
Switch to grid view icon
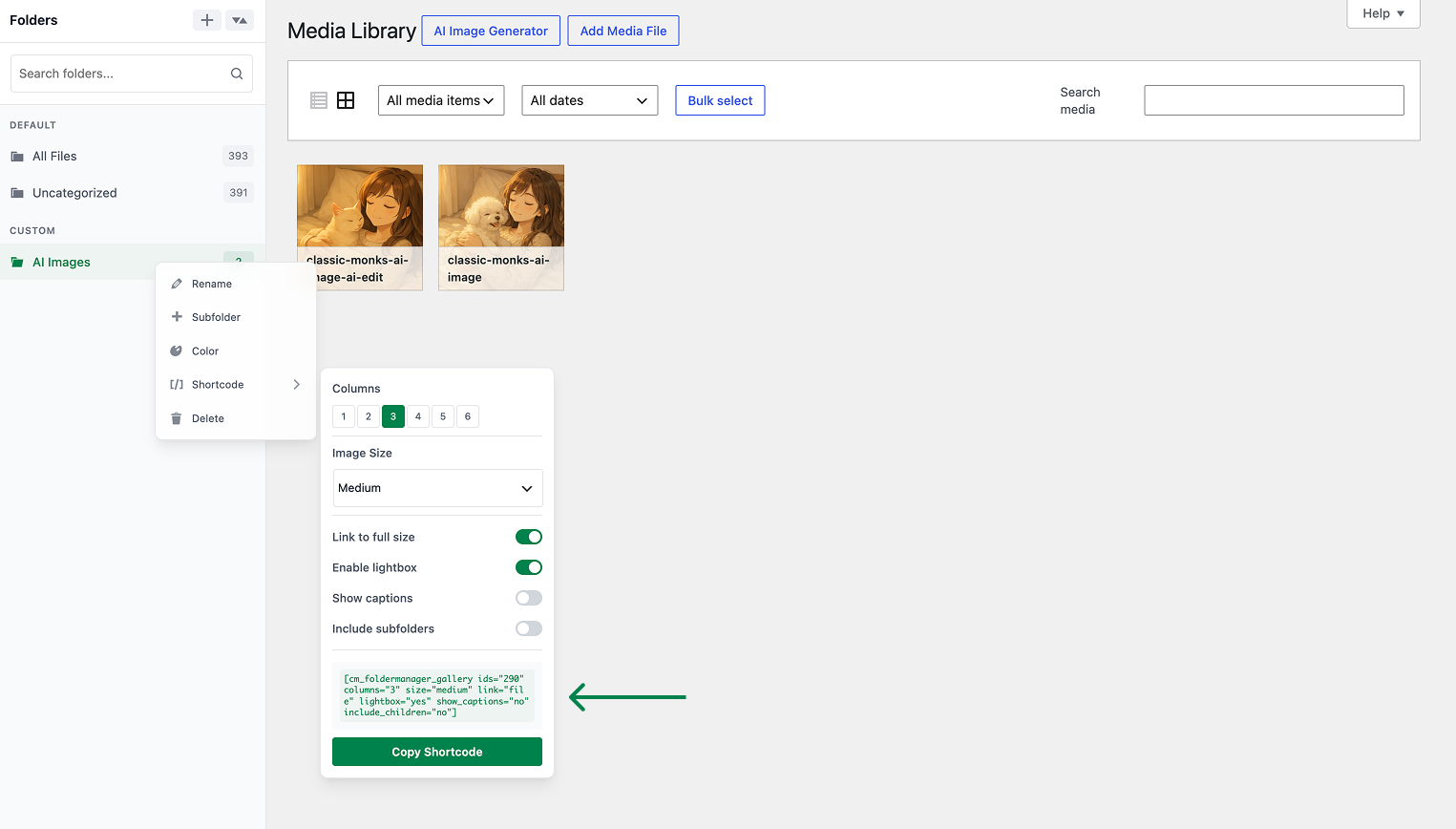point(346,100)
